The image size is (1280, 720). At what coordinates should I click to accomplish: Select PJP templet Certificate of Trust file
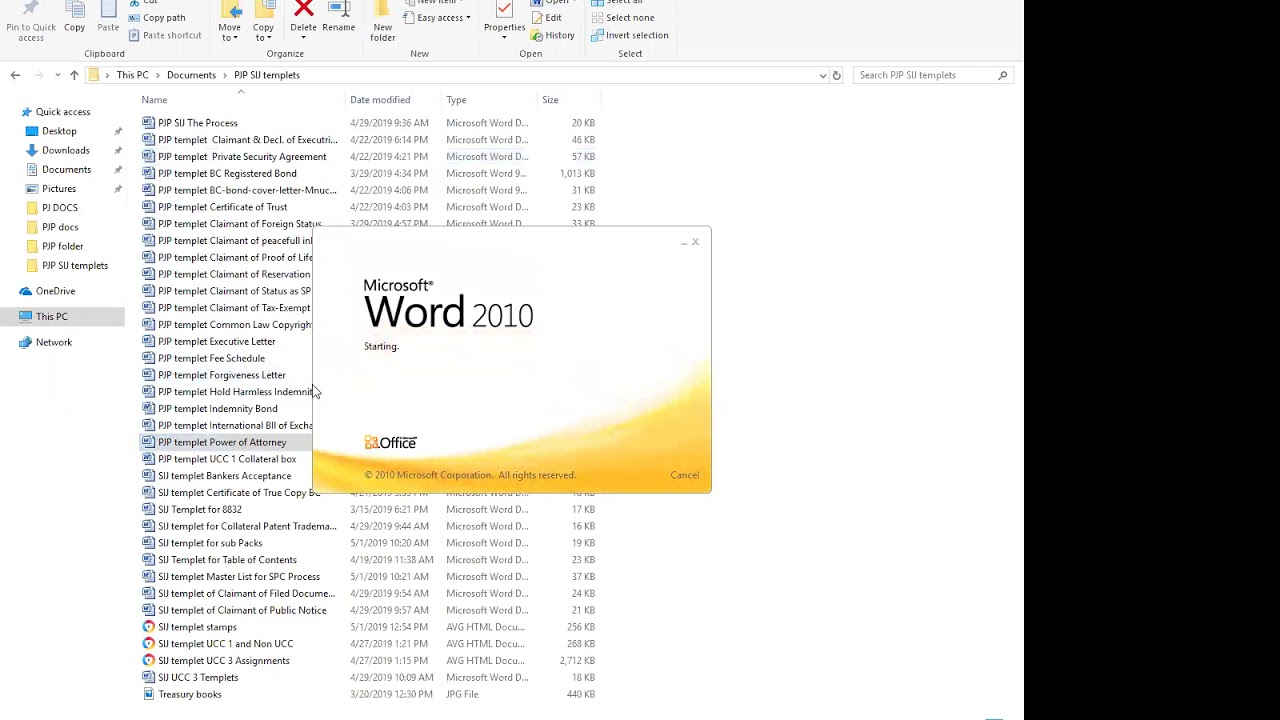tap(222, 207)
